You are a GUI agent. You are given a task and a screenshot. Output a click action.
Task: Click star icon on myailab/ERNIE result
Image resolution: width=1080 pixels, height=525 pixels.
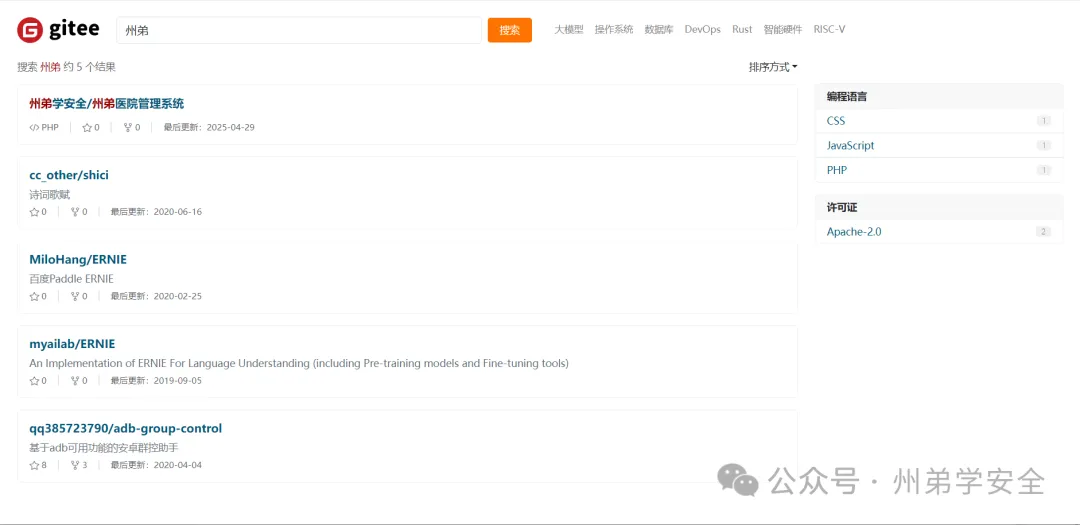tap(34, 381)
